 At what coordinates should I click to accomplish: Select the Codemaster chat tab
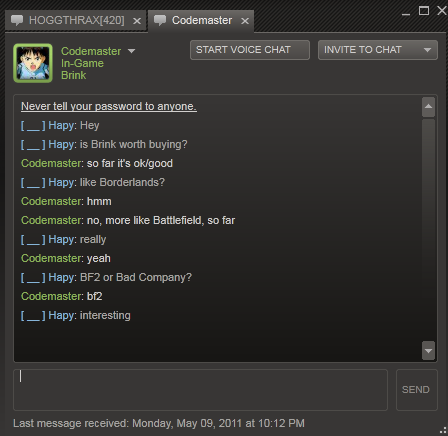pyautogui.click(x=201, y=21)
